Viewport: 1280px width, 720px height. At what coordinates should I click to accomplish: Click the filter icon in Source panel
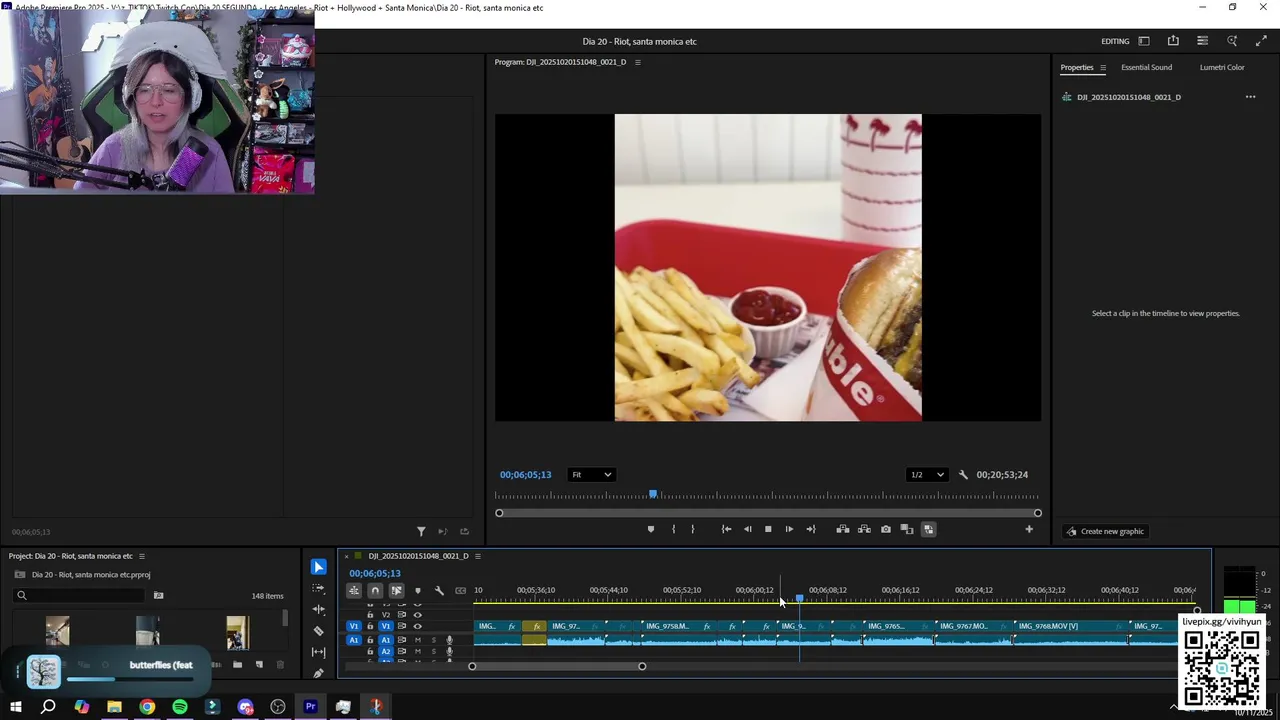click(x=421, y=531)
